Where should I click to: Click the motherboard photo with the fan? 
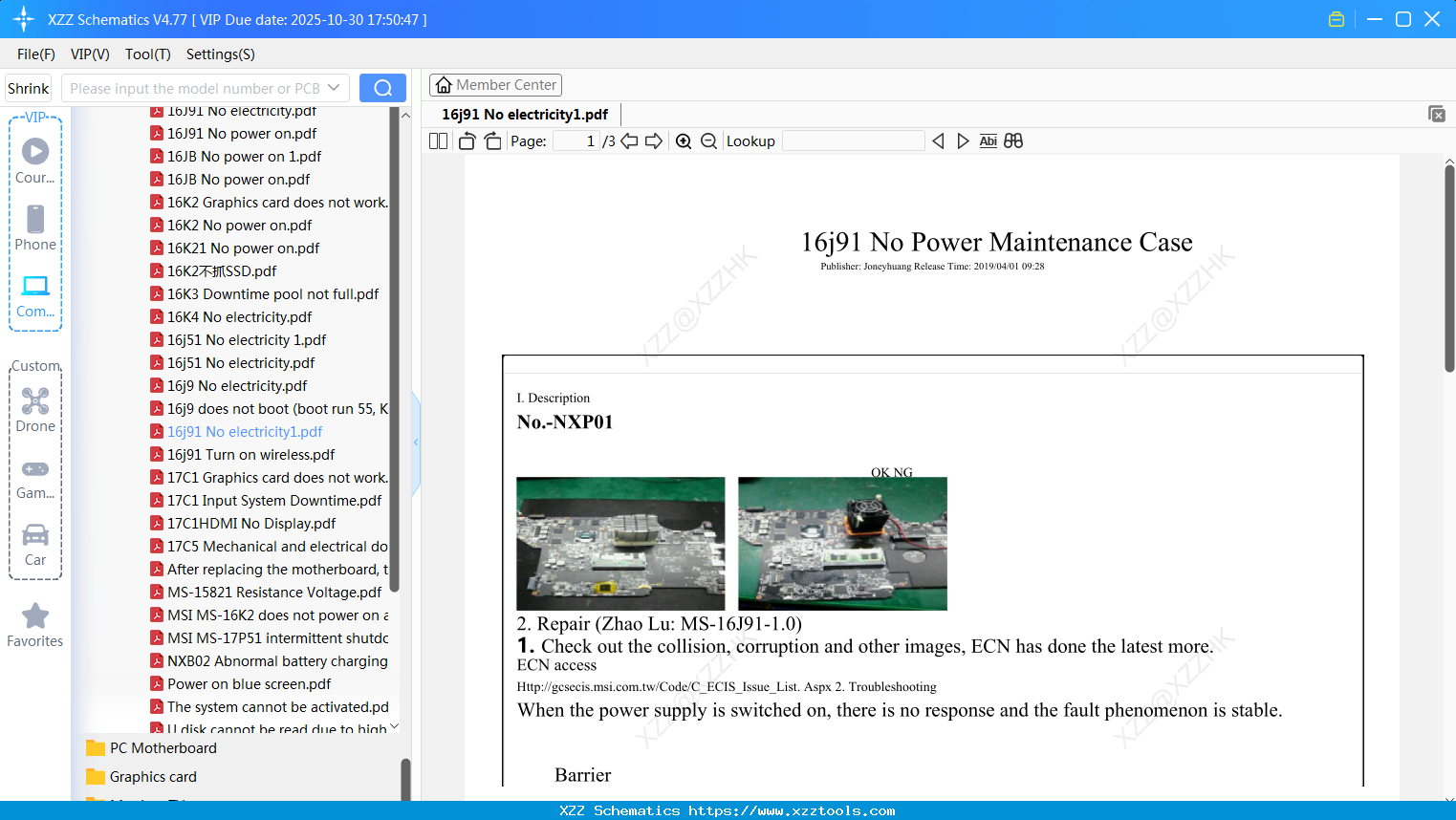coord(842,544)
